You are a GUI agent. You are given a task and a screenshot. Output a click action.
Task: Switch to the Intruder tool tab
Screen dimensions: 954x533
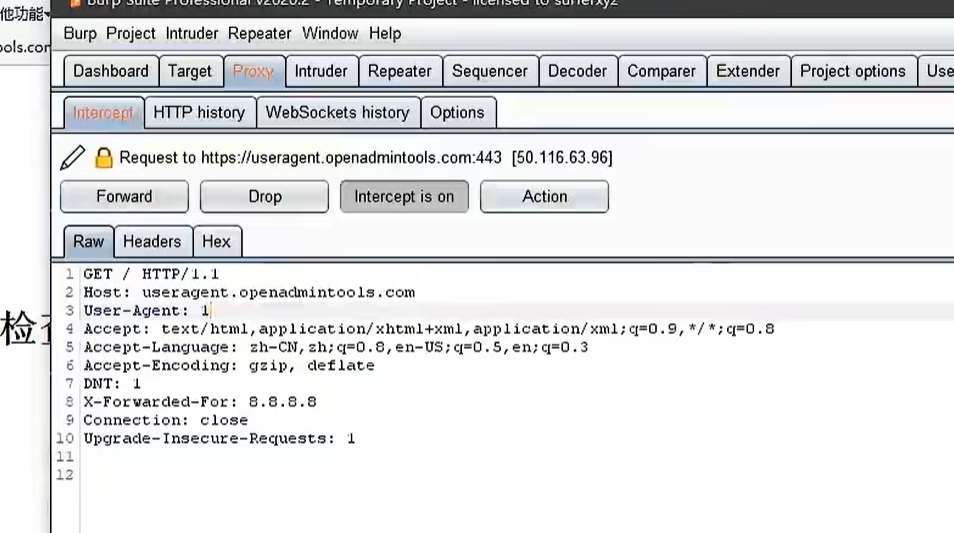(x=321, y=71)
